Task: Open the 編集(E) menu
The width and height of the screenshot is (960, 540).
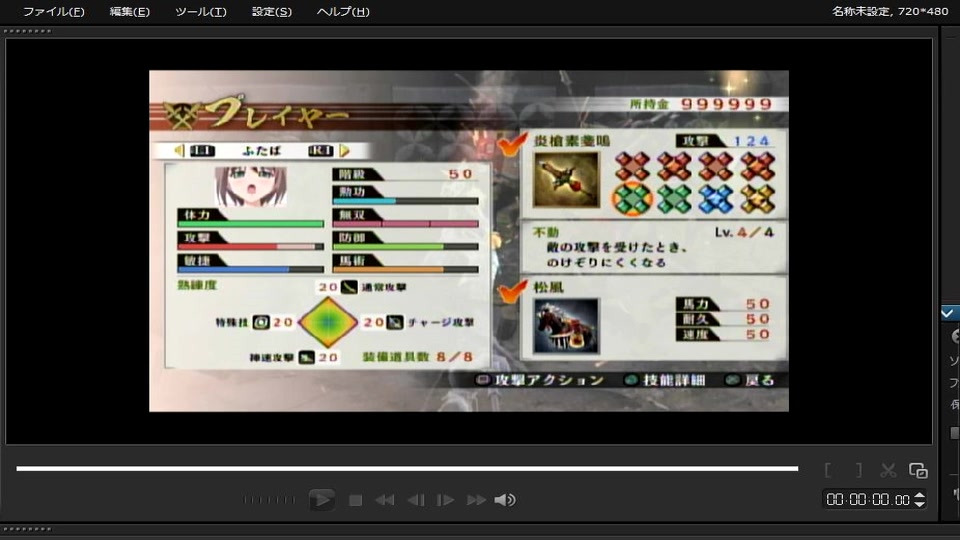Action: [129, 12]
